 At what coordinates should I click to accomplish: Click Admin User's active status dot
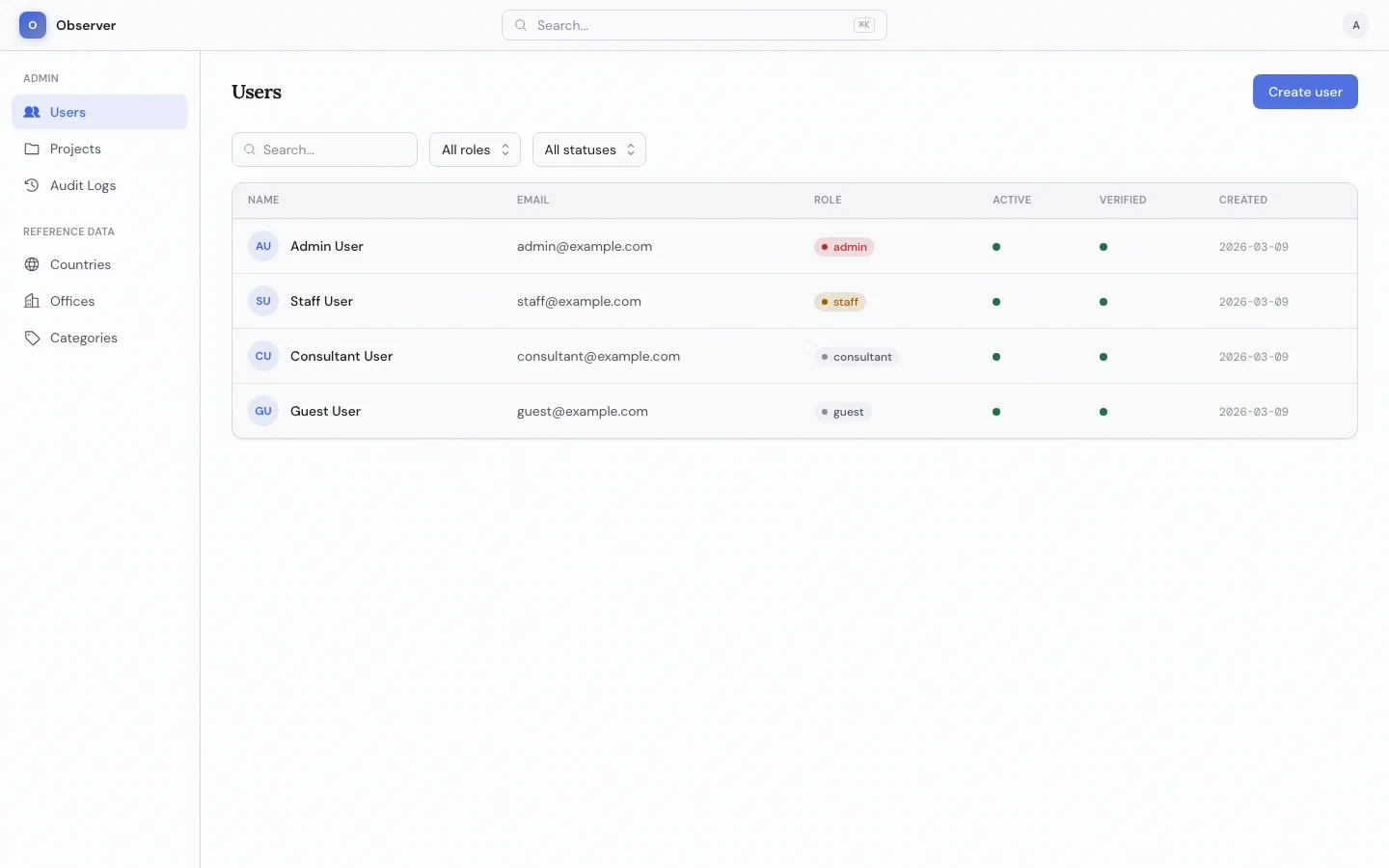tap(996, 247)
